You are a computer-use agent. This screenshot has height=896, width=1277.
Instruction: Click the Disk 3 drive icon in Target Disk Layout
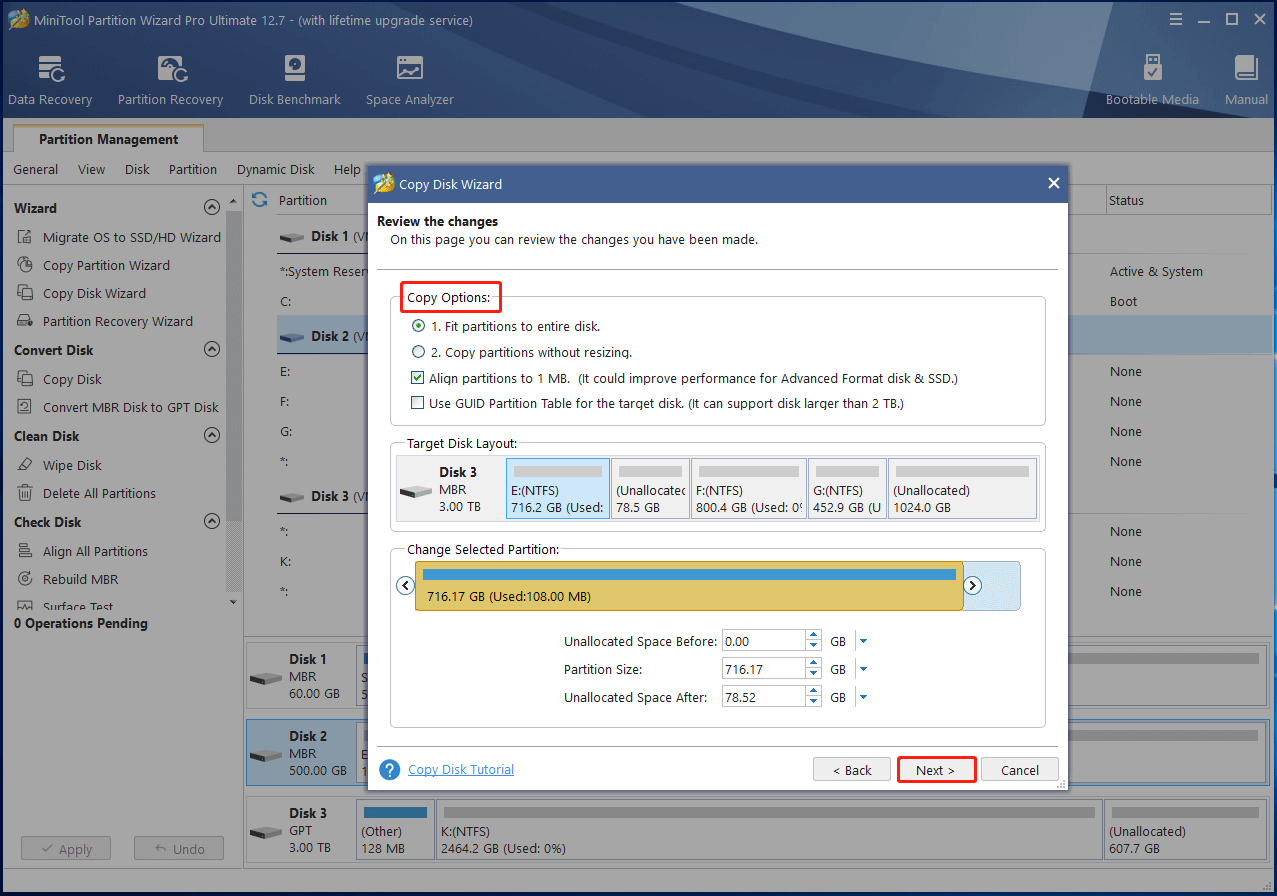click(x=415, y=493)
